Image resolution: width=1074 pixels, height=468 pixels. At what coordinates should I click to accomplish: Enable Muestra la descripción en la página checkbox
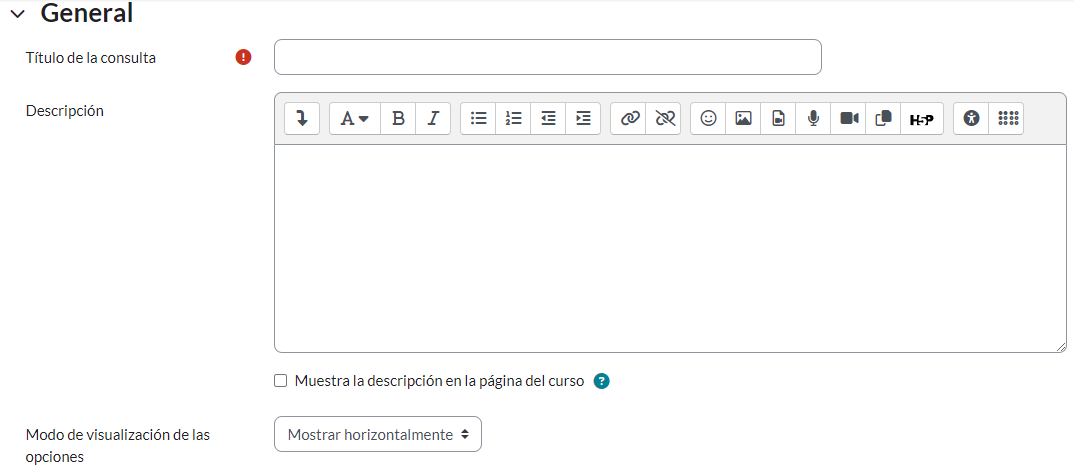pos(281,381)
